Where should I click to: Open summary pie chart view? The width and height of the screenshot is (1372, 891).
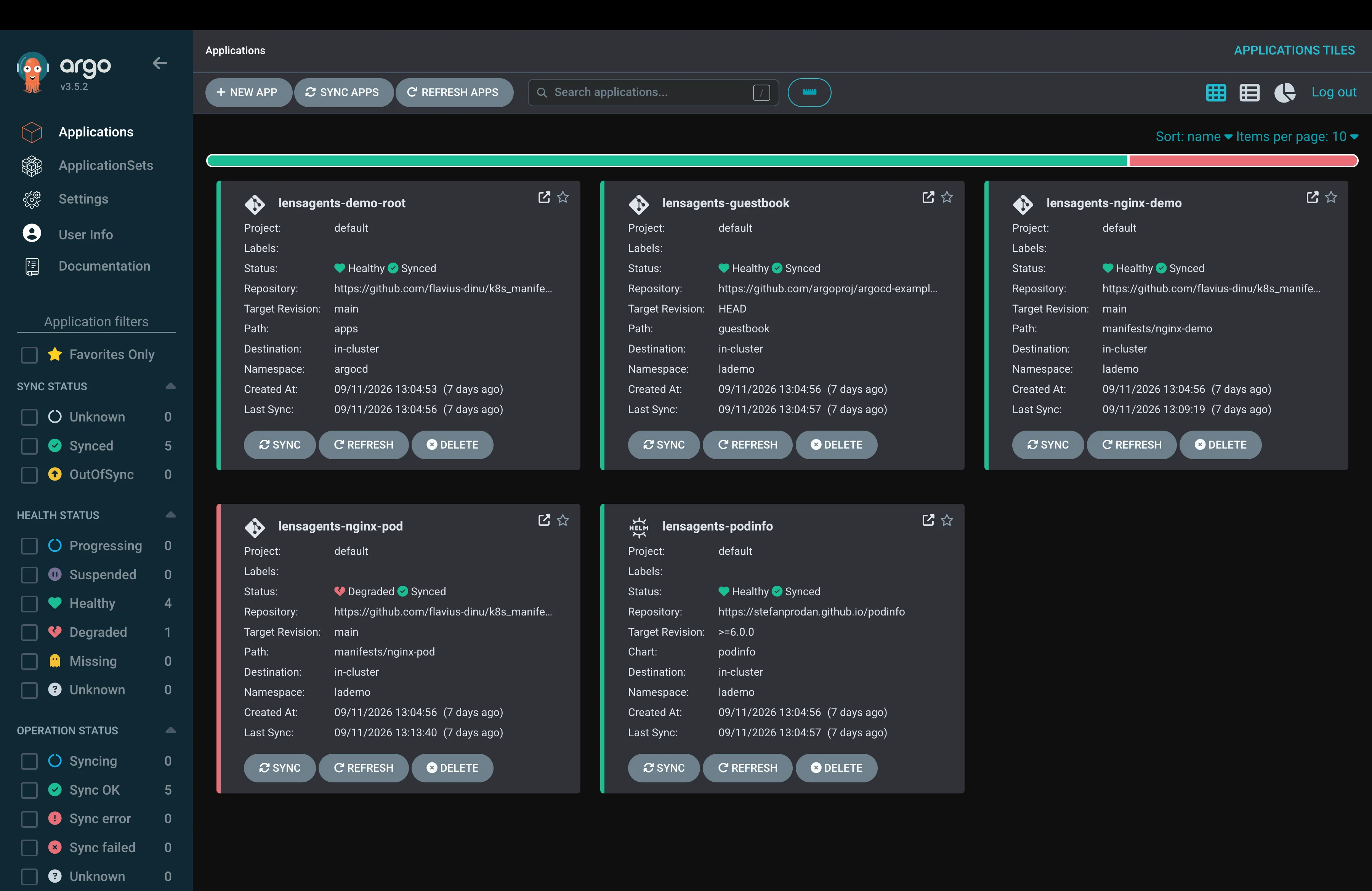click(x=1284, y=92)
